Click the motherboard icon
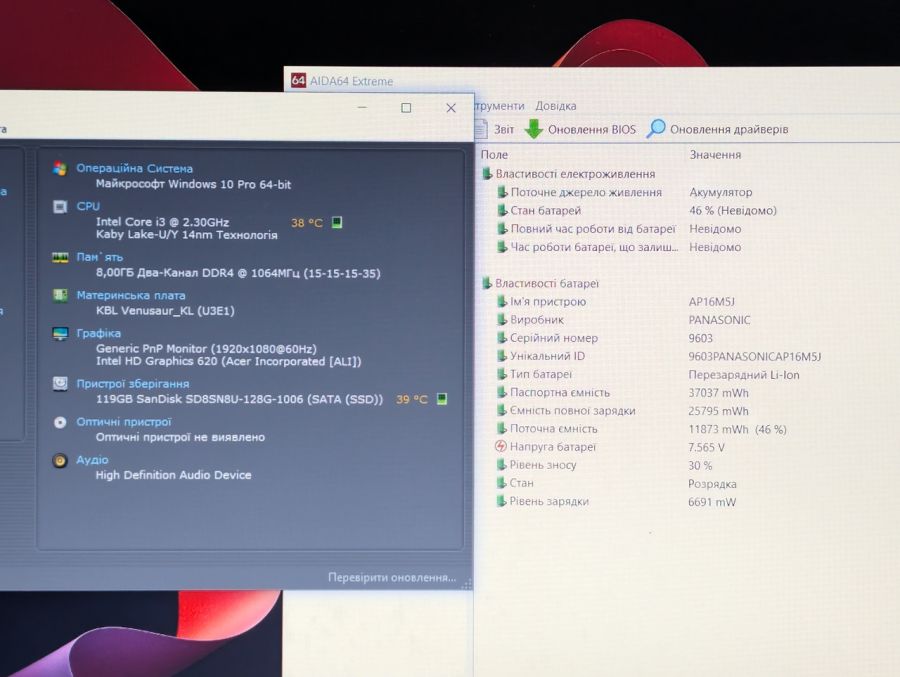Image resolution: width=900 pixels, height=677 pixels. coord(60,295)
